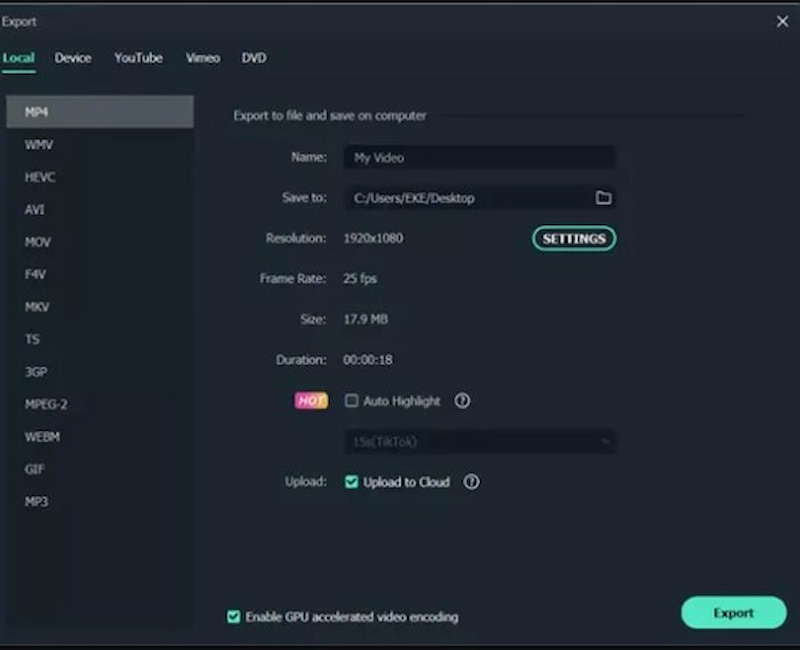Open resolution SETTINGS
Image resolution: width=800 pixels, height=650 pixels.
573,239
